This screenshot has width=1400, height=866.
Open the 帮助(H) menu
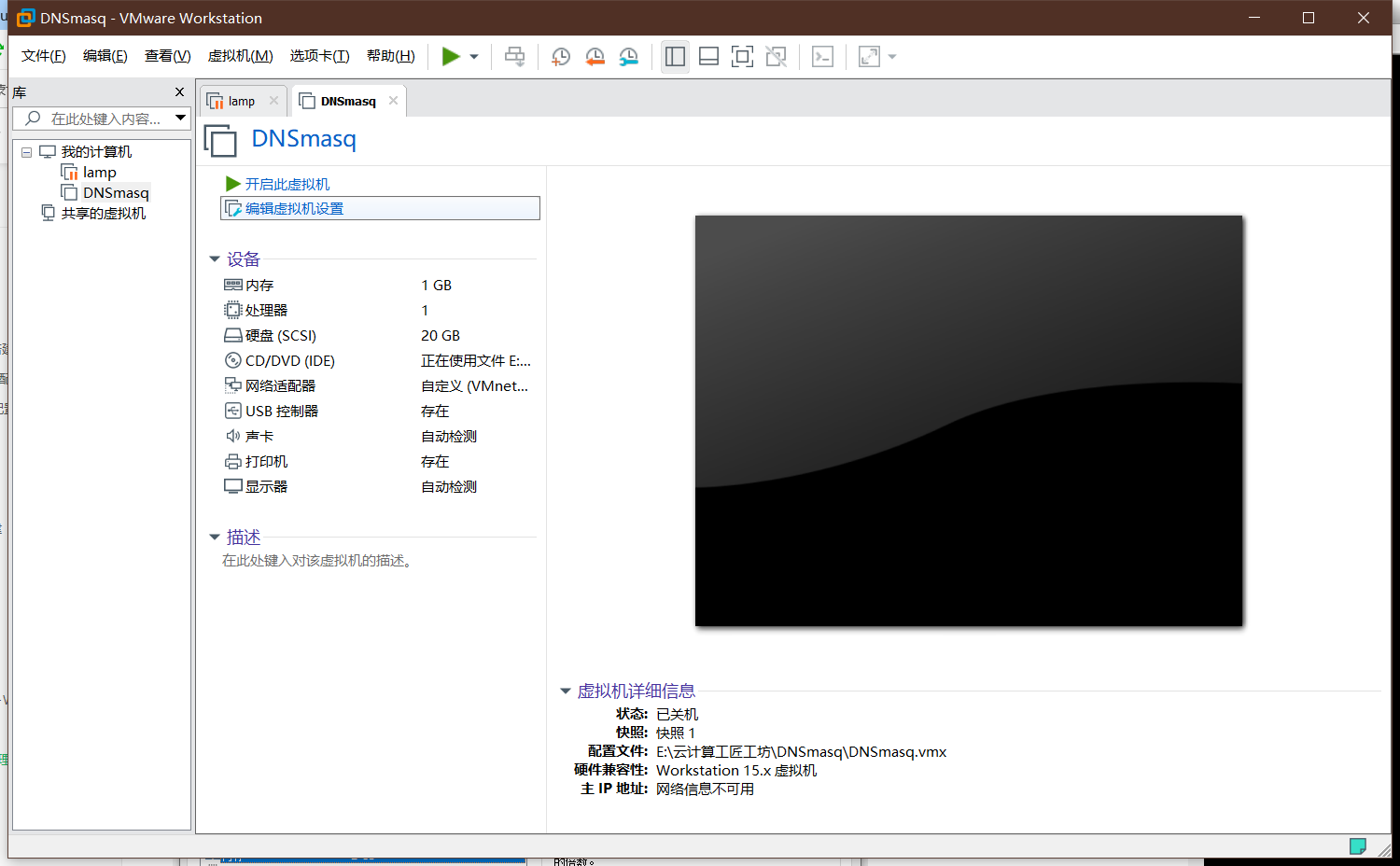391,56
